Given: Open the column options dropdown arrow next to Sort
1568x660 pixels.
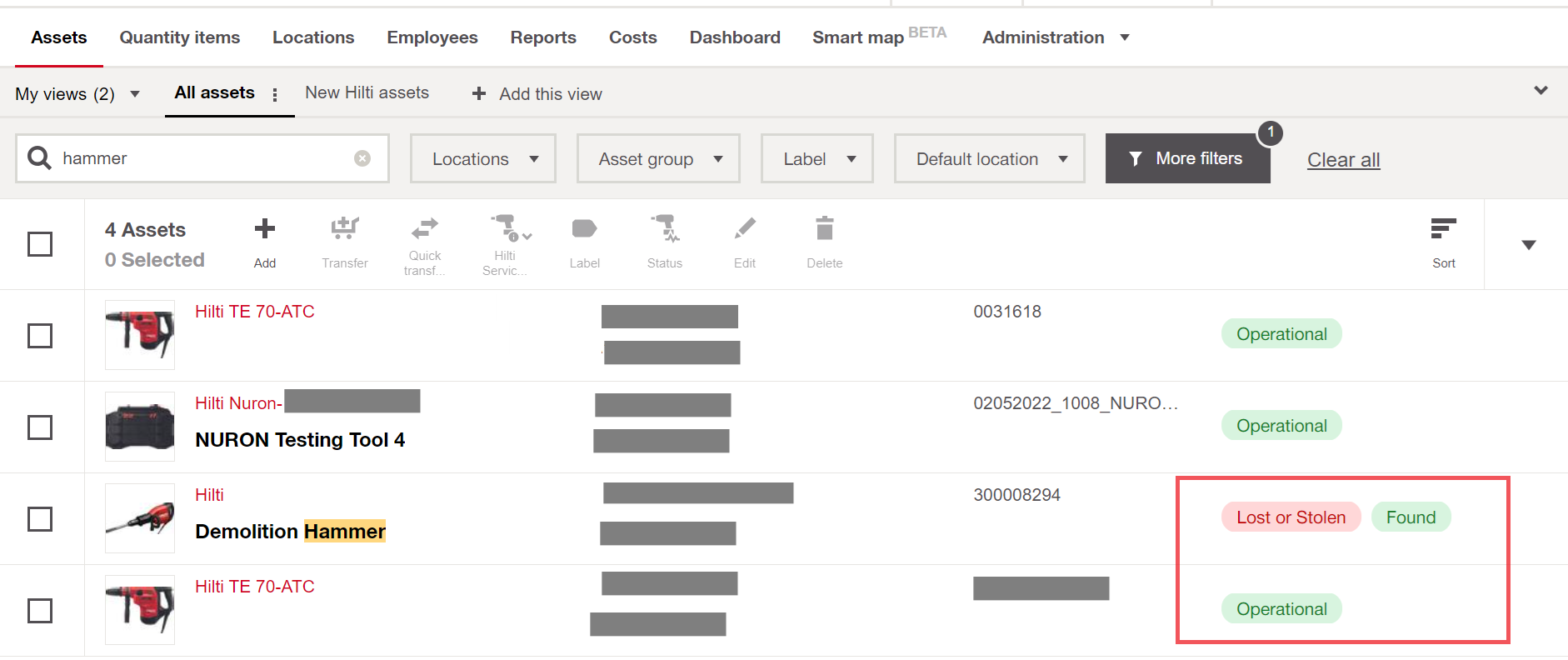Looking at the screenshot, I should point(1529,245).
